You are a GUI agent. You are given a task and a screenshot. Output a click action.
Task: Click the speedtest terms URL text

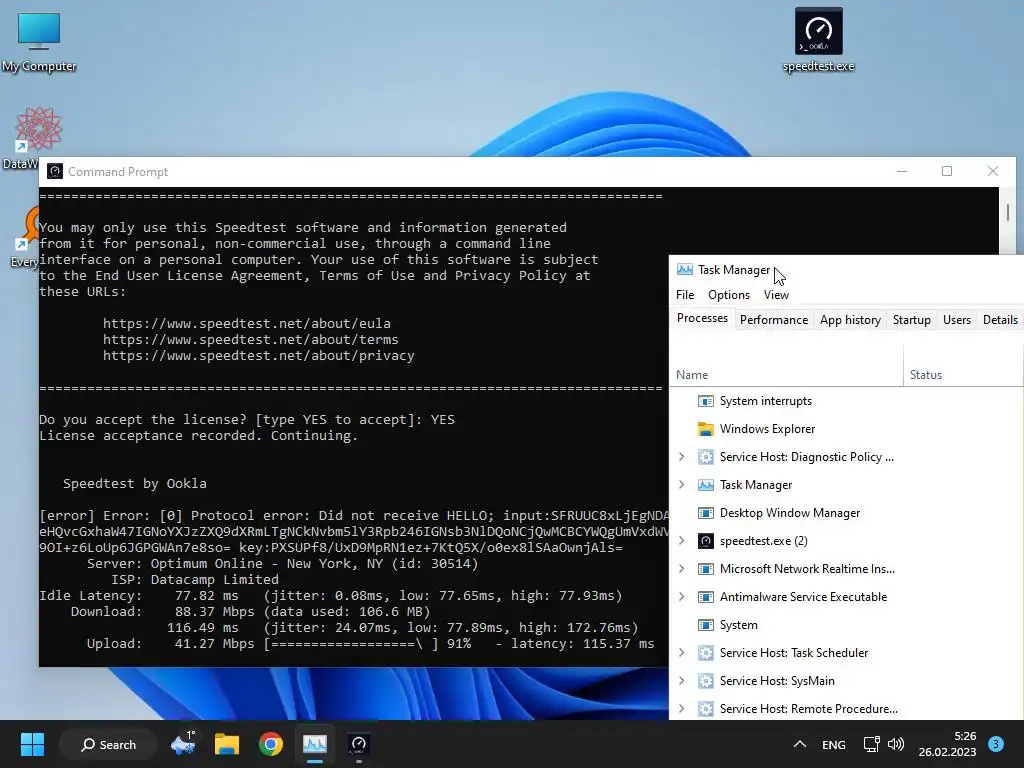click(x=250, y=340)
